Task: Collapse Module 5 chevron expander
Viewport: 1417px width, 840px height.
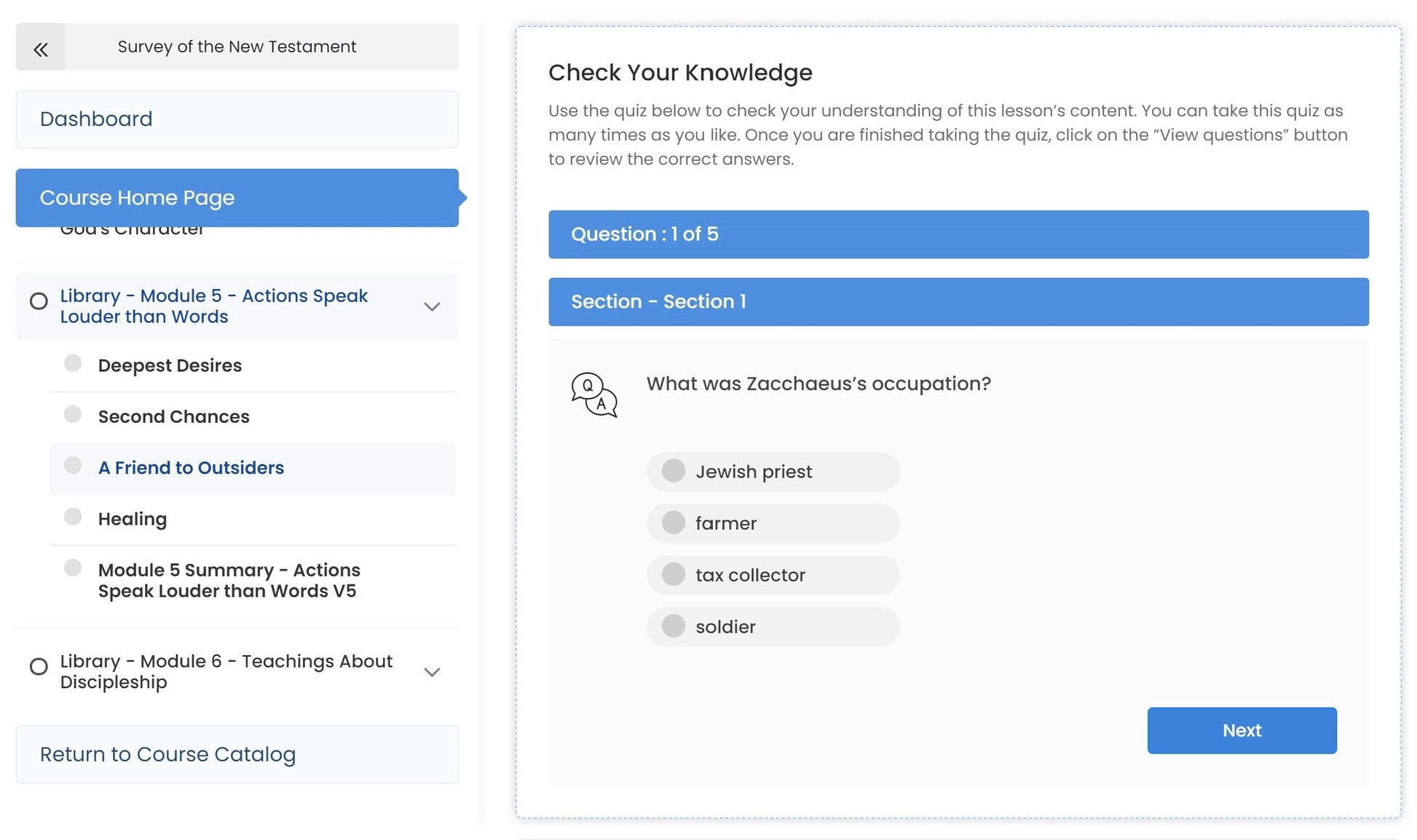Action: click(x=432, y=307)
